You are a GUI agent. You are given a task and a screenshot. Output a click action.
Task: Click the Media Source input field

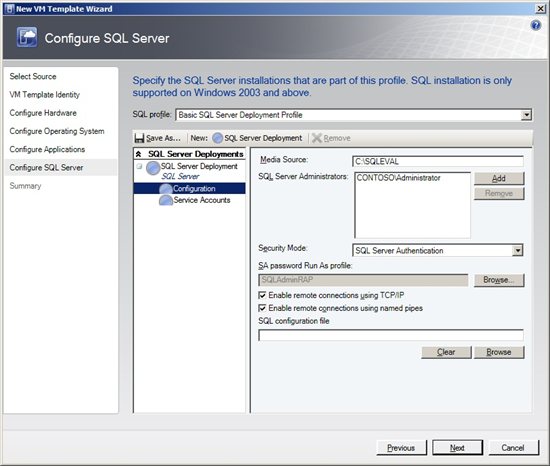437,161
